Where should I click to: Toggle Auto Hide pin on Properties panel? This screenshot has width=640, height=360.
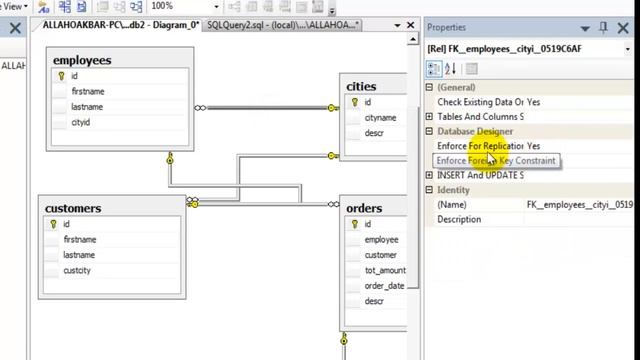point(603,27)
